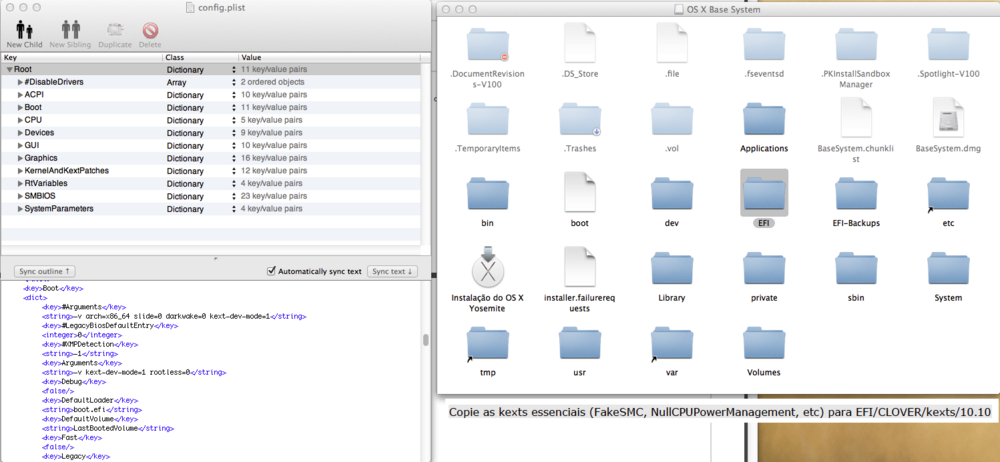The image size is (1000, 462).
Task: Open the private folder
Action: 764,268
